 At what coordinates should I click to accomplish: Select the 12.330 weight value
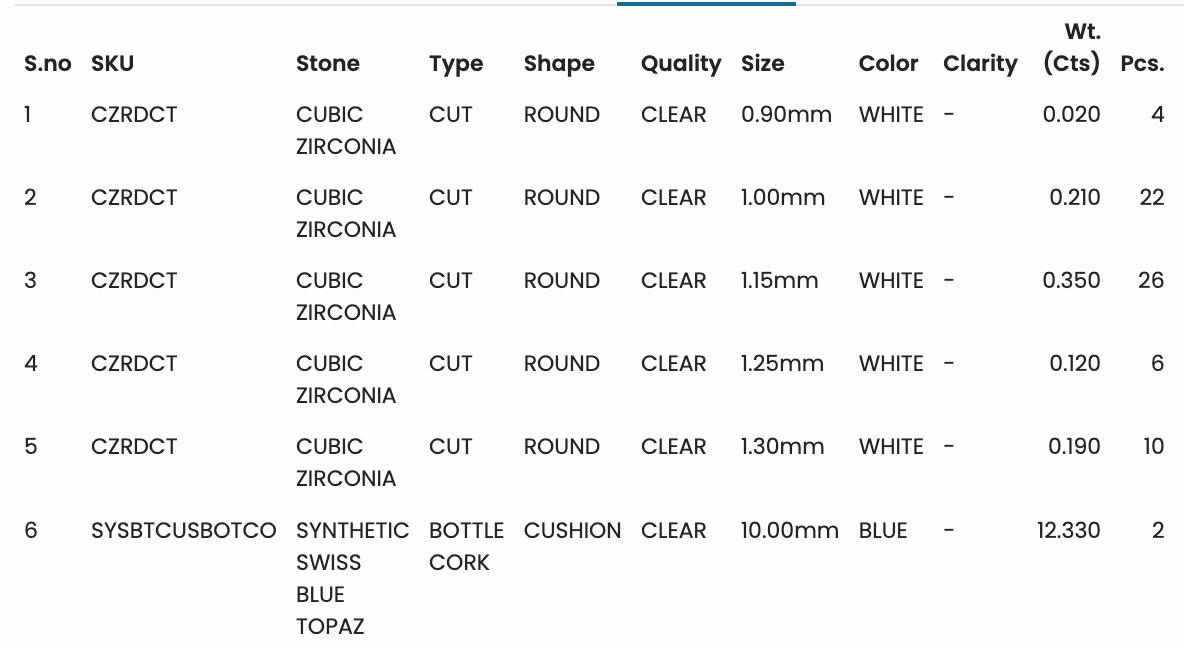(1068, 530)
